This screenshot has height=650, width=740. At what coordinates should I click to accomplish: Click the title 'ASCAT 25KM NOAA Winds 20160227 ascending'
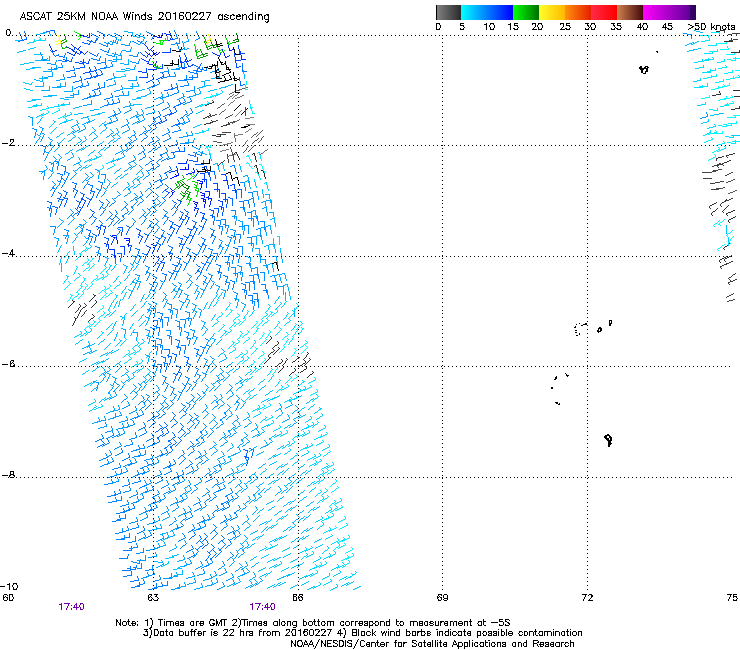point(144,17)
